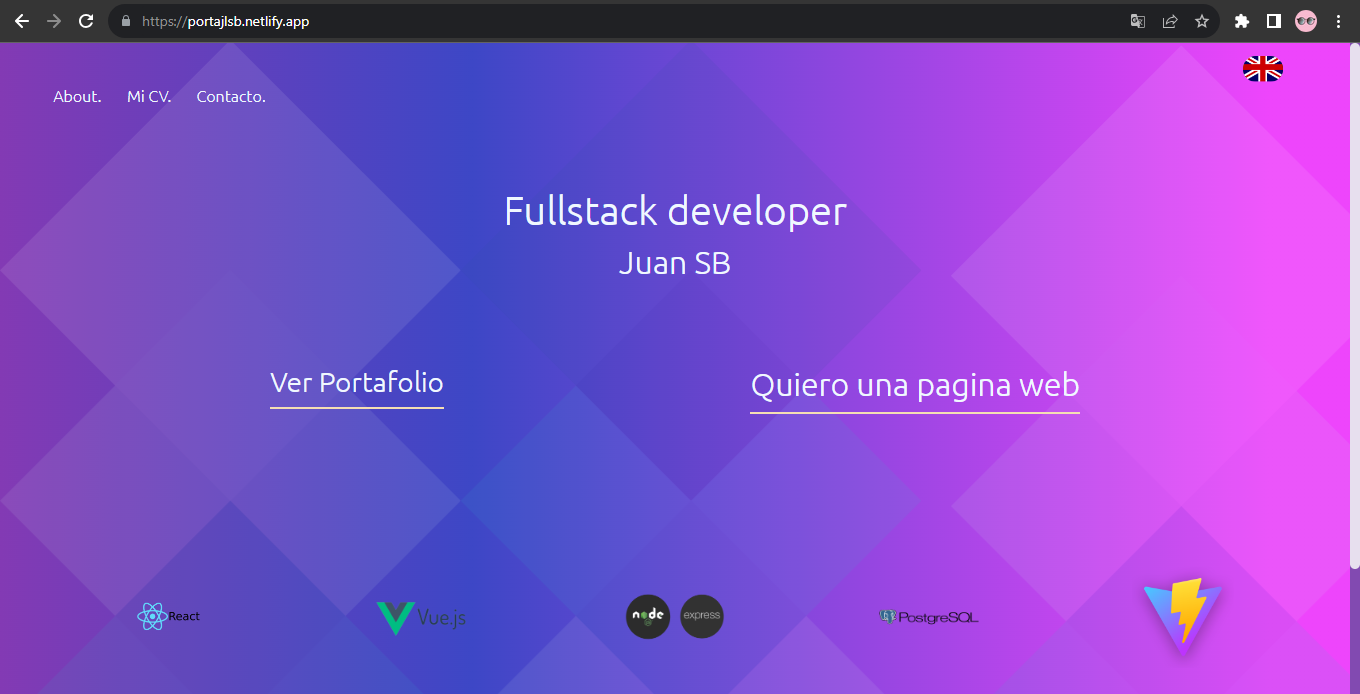This screenshot has width=1360, height=694.
Task: Click the Express round logo
Action: (x=702, y=616)
